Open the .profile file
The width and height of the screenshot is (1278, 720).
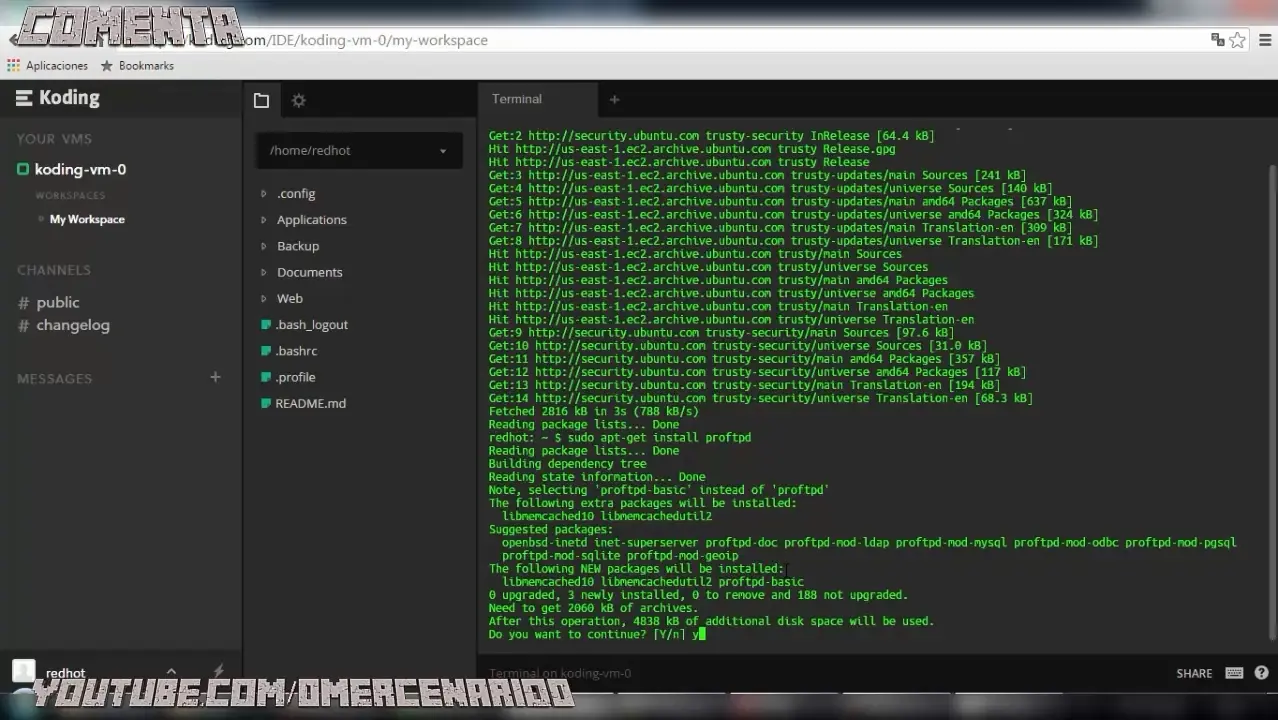pyautogui.click(x=295, y=377)
